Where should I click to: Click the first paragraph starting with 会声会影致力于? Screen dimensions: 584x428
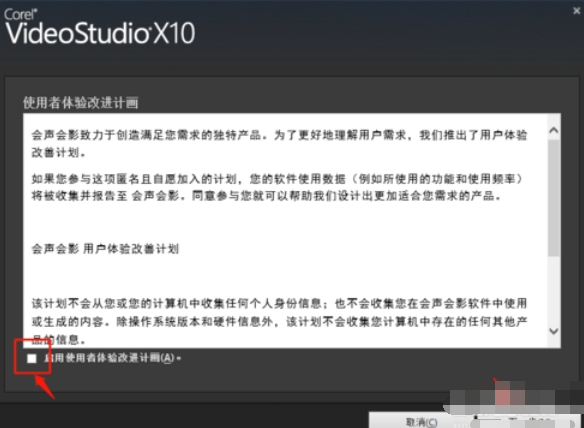coord(279,143)
